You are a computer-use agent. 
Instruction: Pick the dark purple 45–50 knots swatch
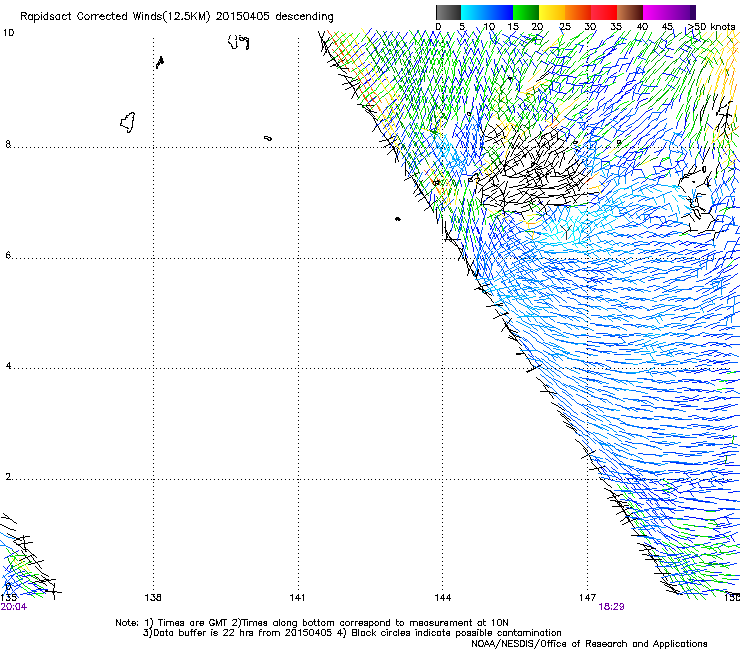tap(682, 12)
